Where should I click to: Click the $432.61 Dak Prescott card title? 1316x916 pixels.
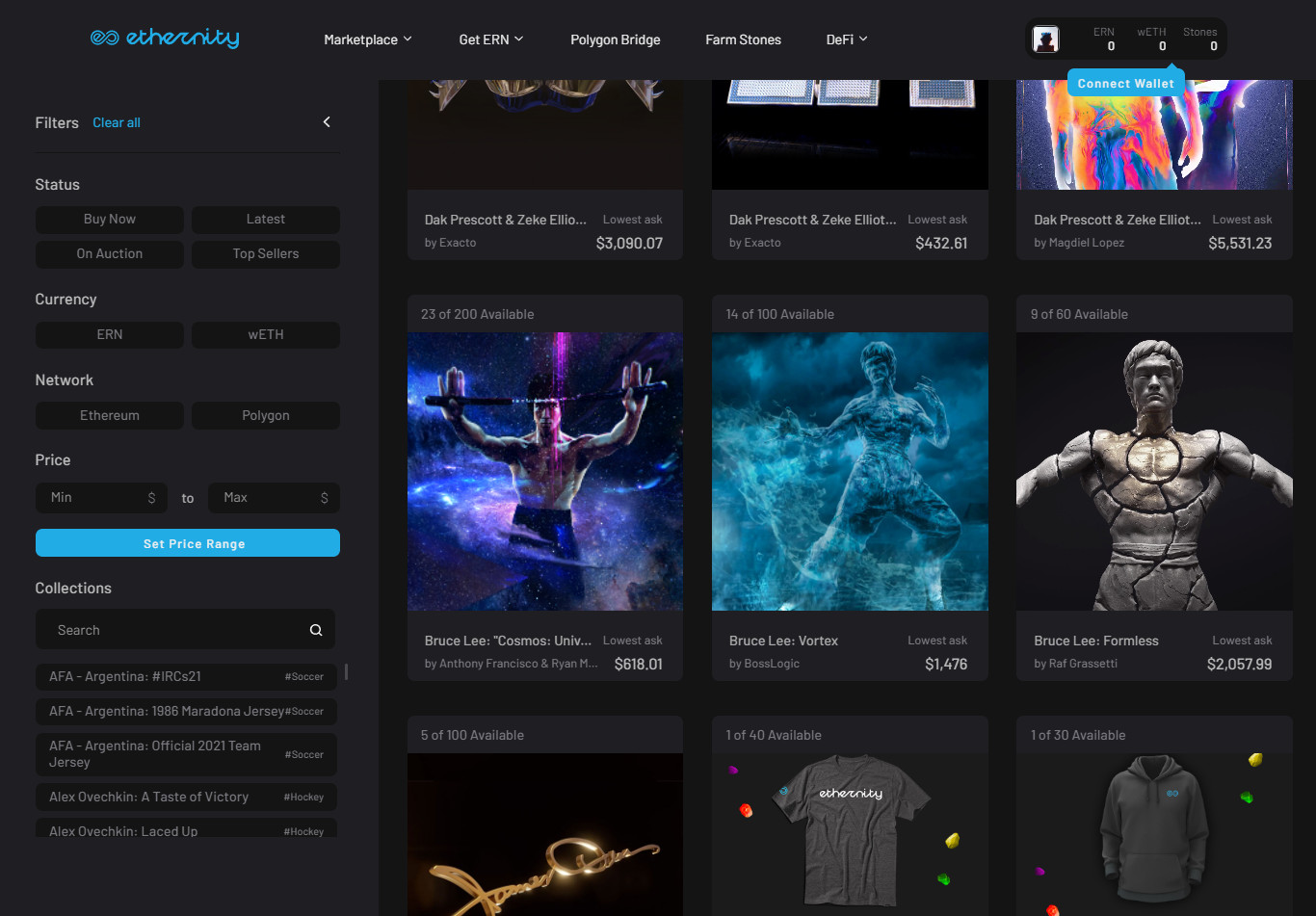pyautogui.click(x=812, y=220)
